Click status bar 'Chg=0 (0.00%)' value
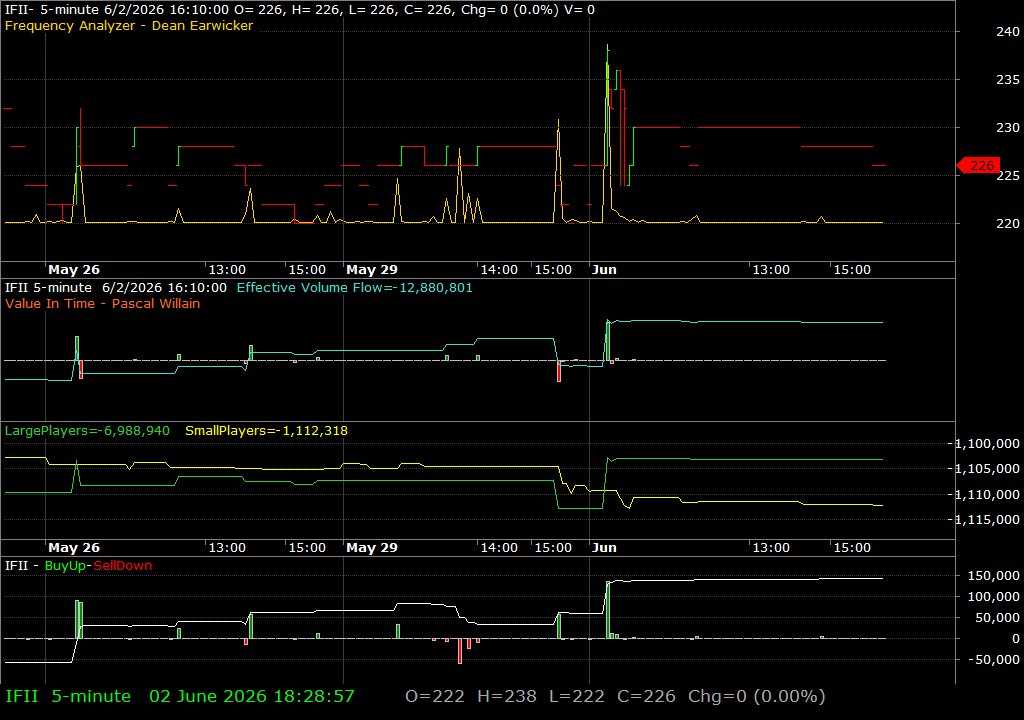 [757, 696]
